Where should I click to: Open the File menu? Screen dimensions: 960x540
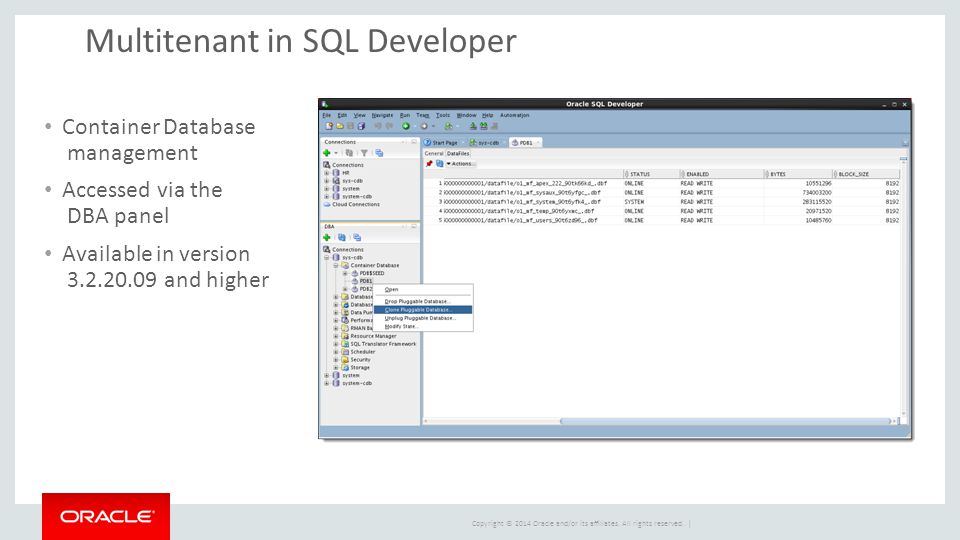327,115
